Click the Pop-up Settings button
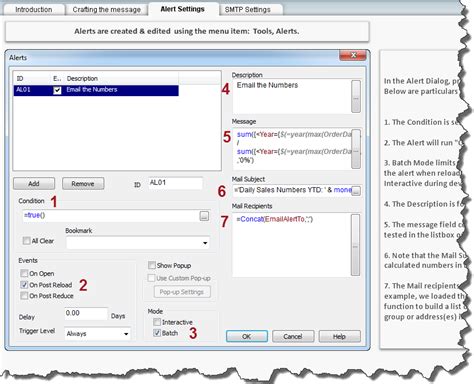 coord(182,292)
